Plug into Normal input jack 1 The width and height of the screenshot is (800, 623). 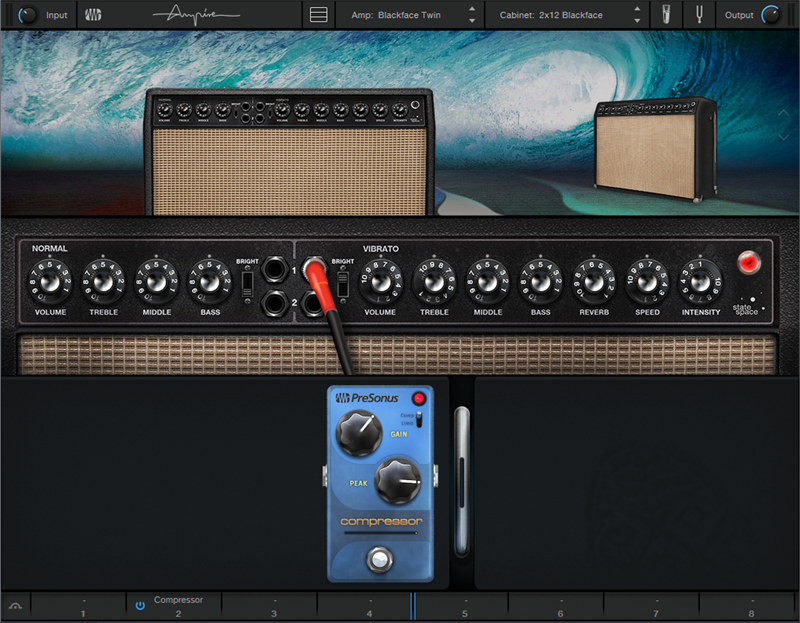(x=274, y=269)
